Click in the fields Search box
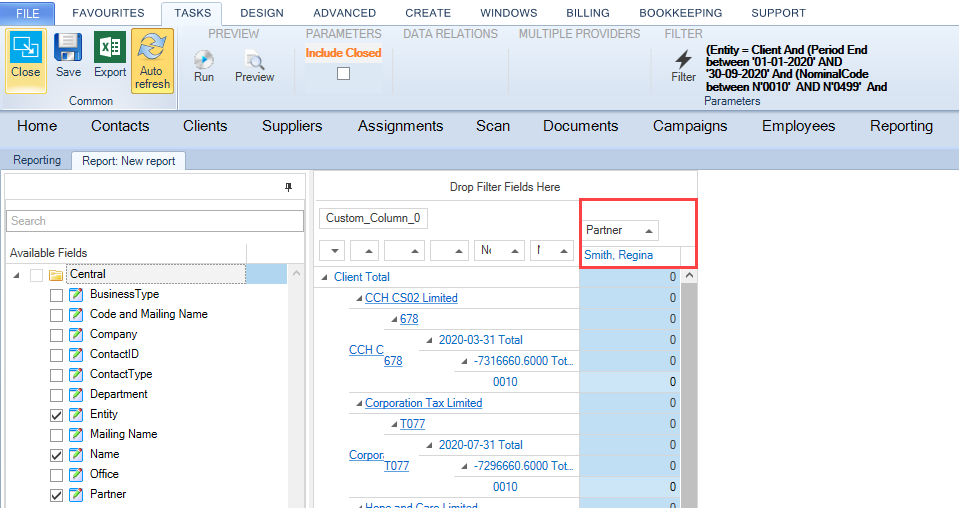 [x=155, y=221]
